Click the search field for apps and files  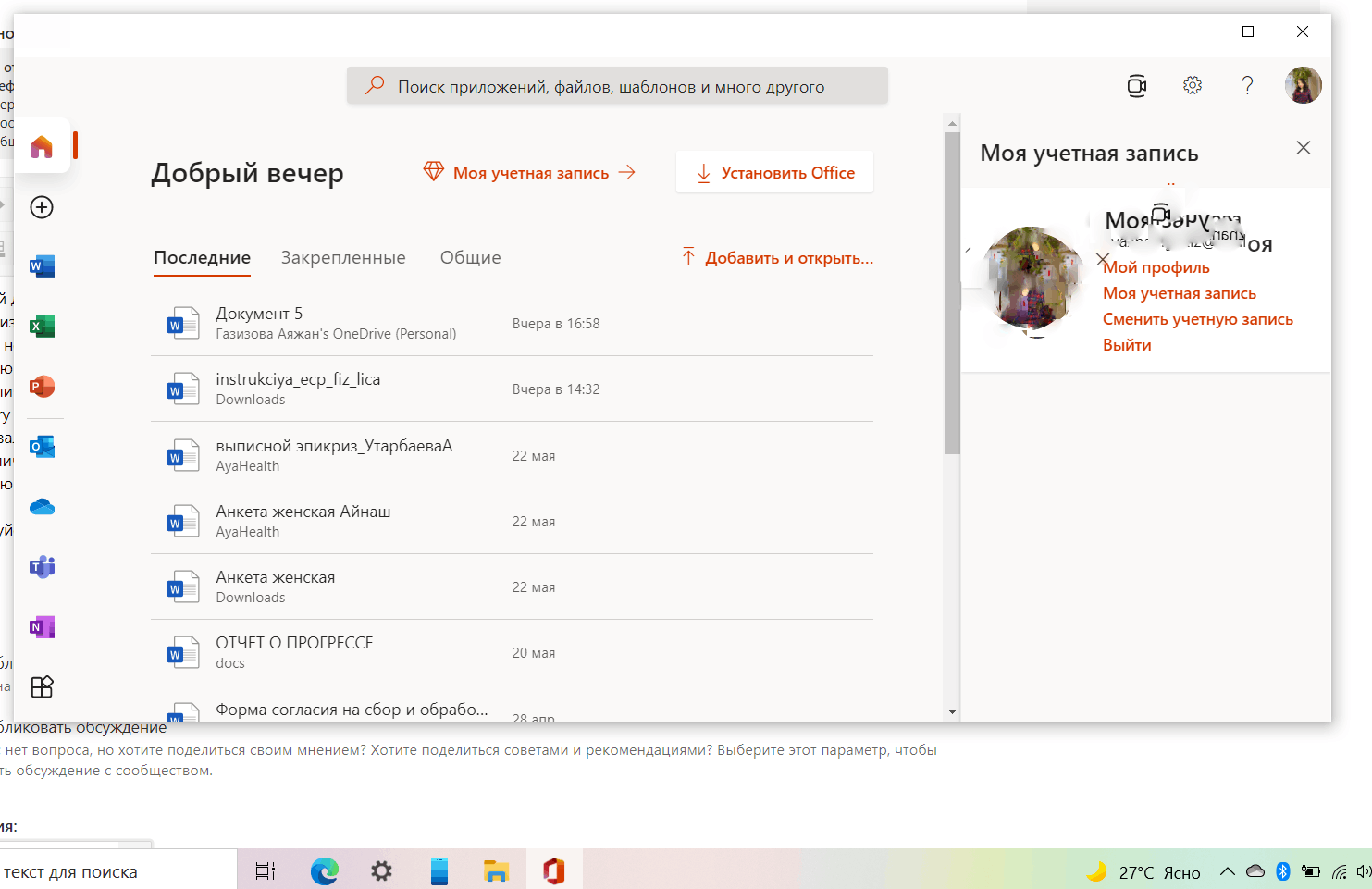click(x=617, y=86)
